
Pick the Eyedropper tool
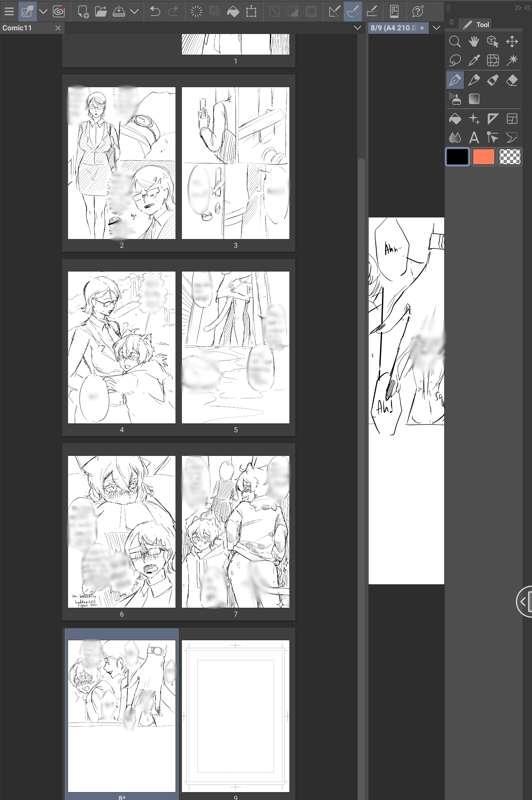[474, 60]
